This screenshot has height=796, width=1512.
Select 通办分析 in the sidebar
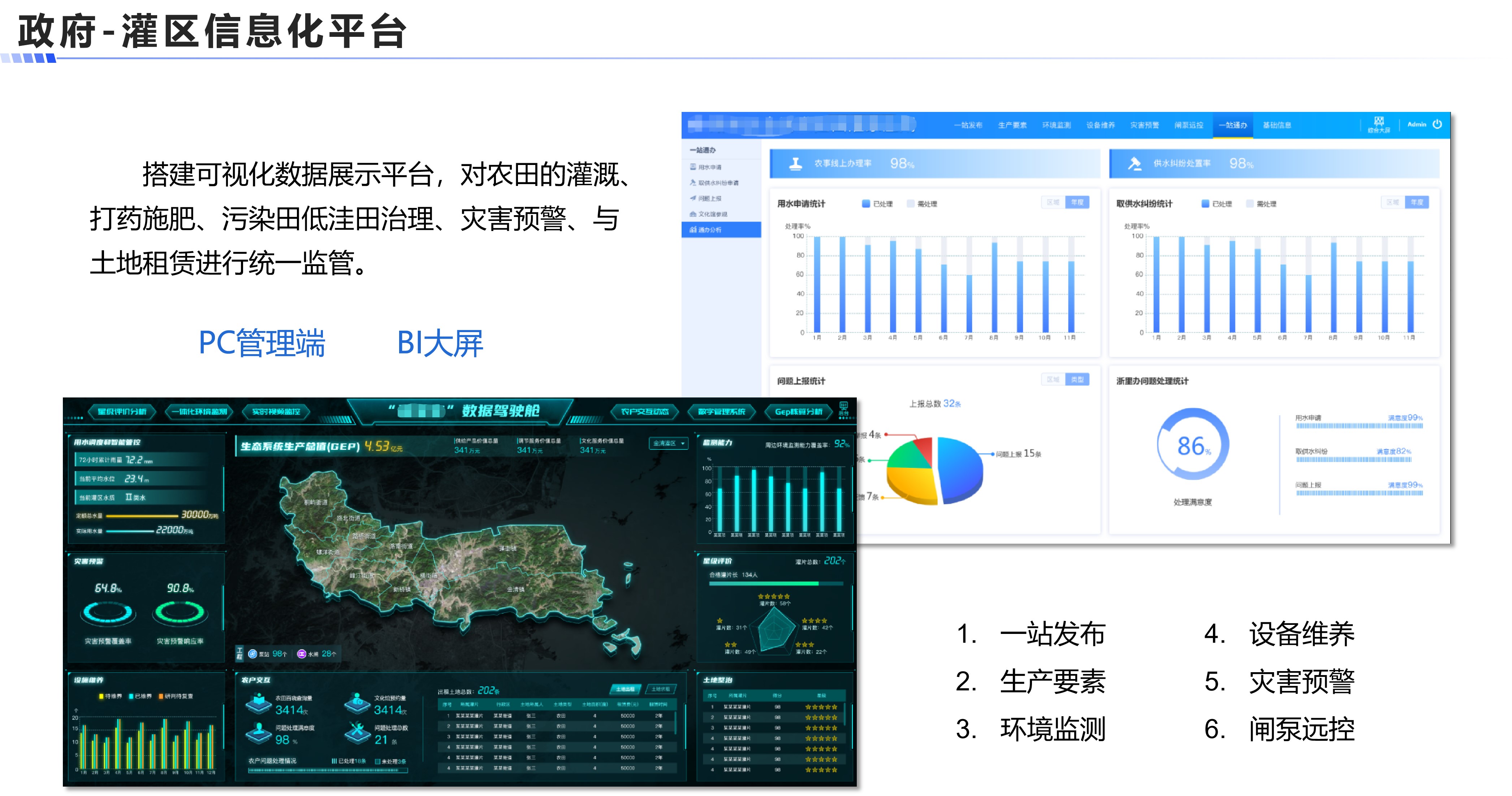pyautogui.click(x=721, y=230)
